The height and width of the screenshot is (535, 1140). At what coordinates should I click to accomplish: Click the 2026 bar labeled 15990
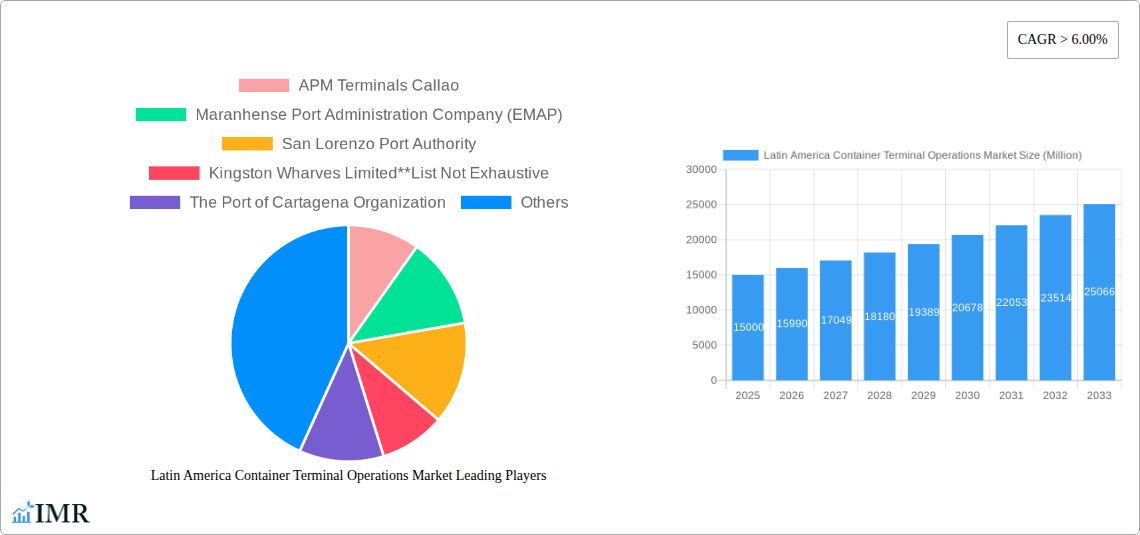tap(792, 324)
